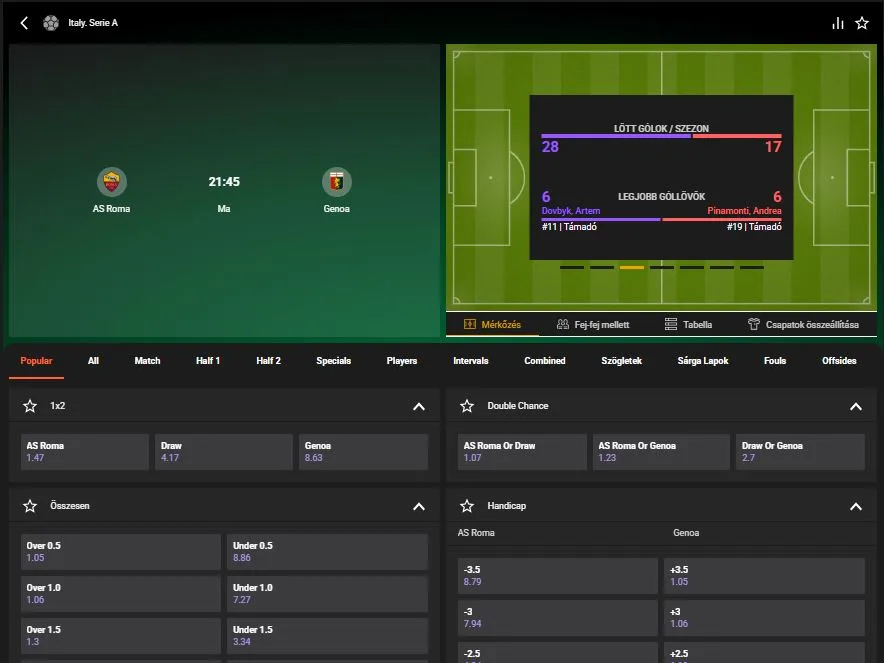
Task: Select the Mérkőzés panel icon
Action: (x=467, y=325)
